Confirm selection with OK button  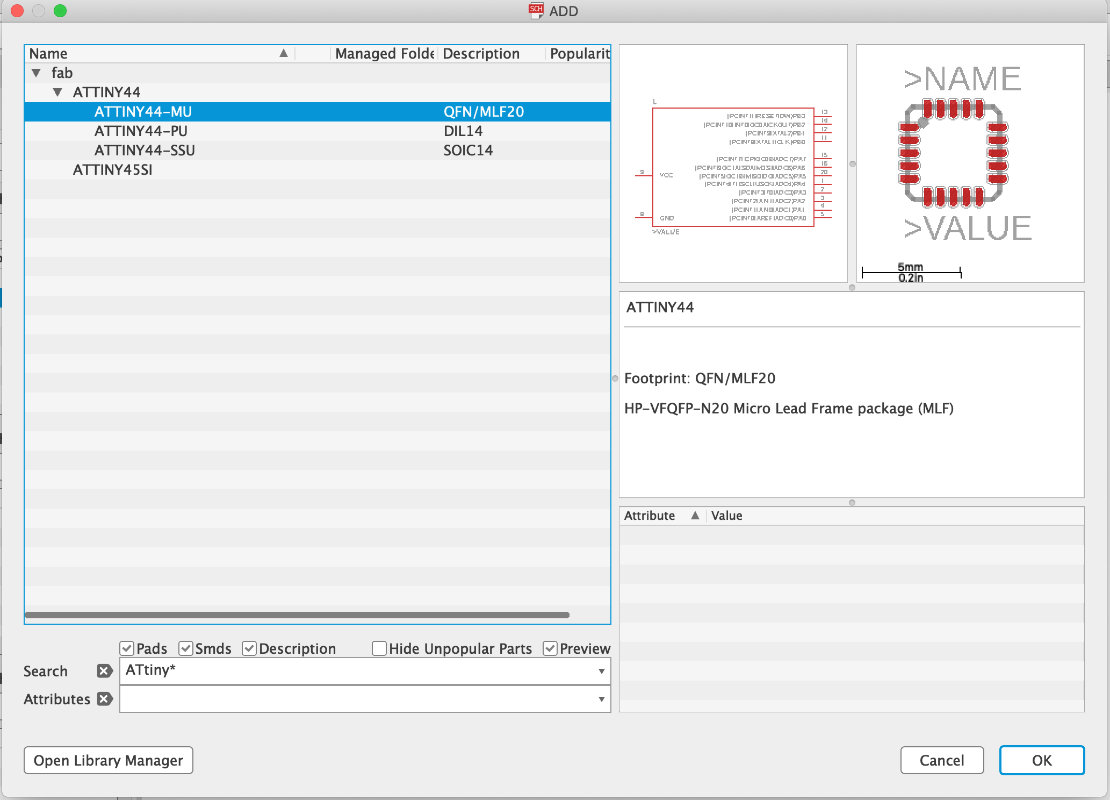click(x=1041, y=760)
